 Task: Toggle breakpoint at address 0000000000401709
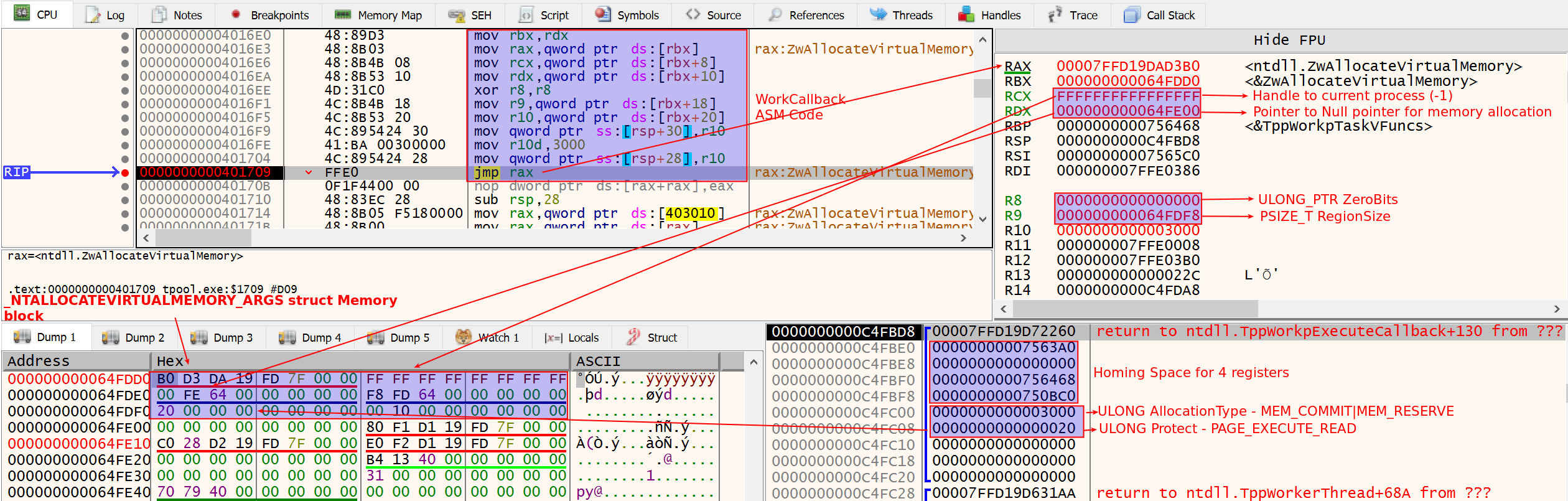click(x=125, y=172)
